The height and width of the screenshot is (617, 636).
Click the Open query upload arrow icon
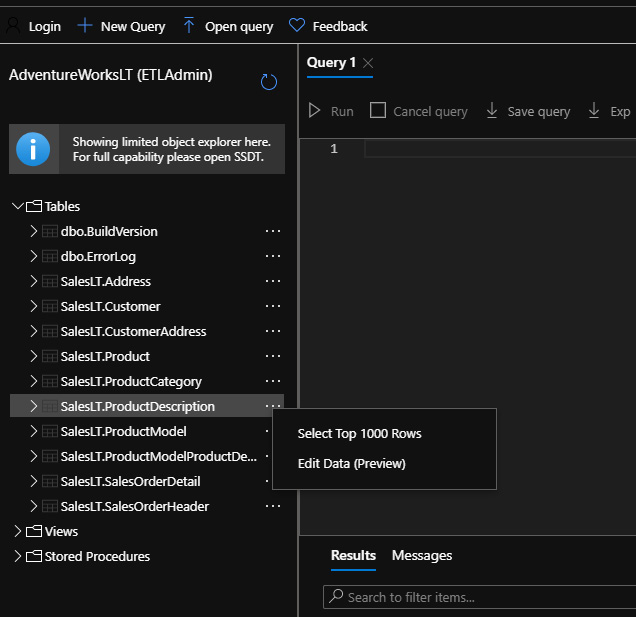(x=189, y=26)
